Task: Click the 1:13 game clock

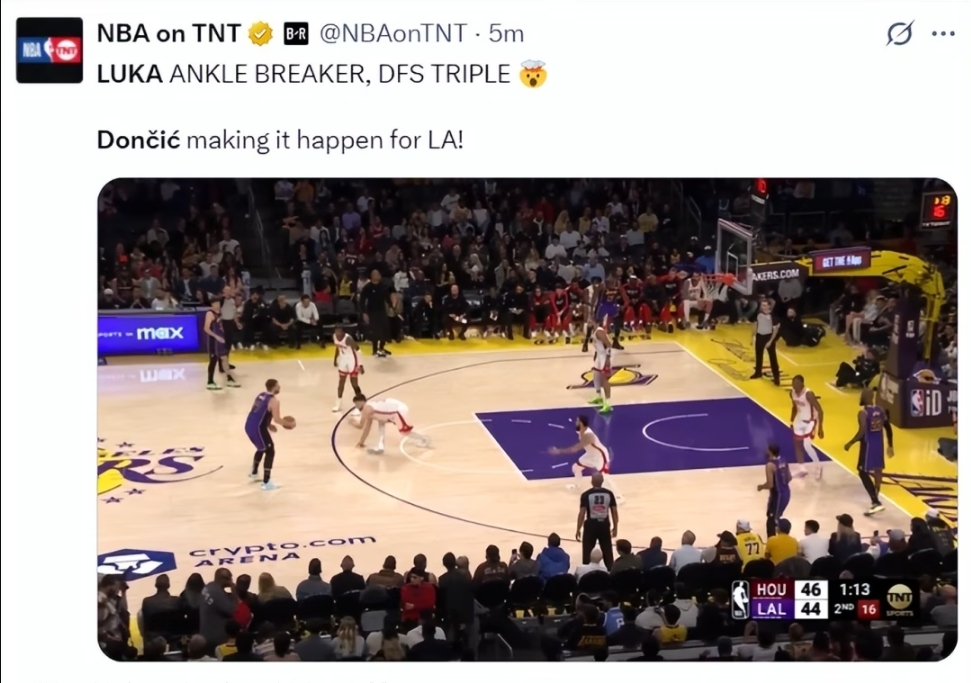Action: pyautogui.click(x=855, y=589)
